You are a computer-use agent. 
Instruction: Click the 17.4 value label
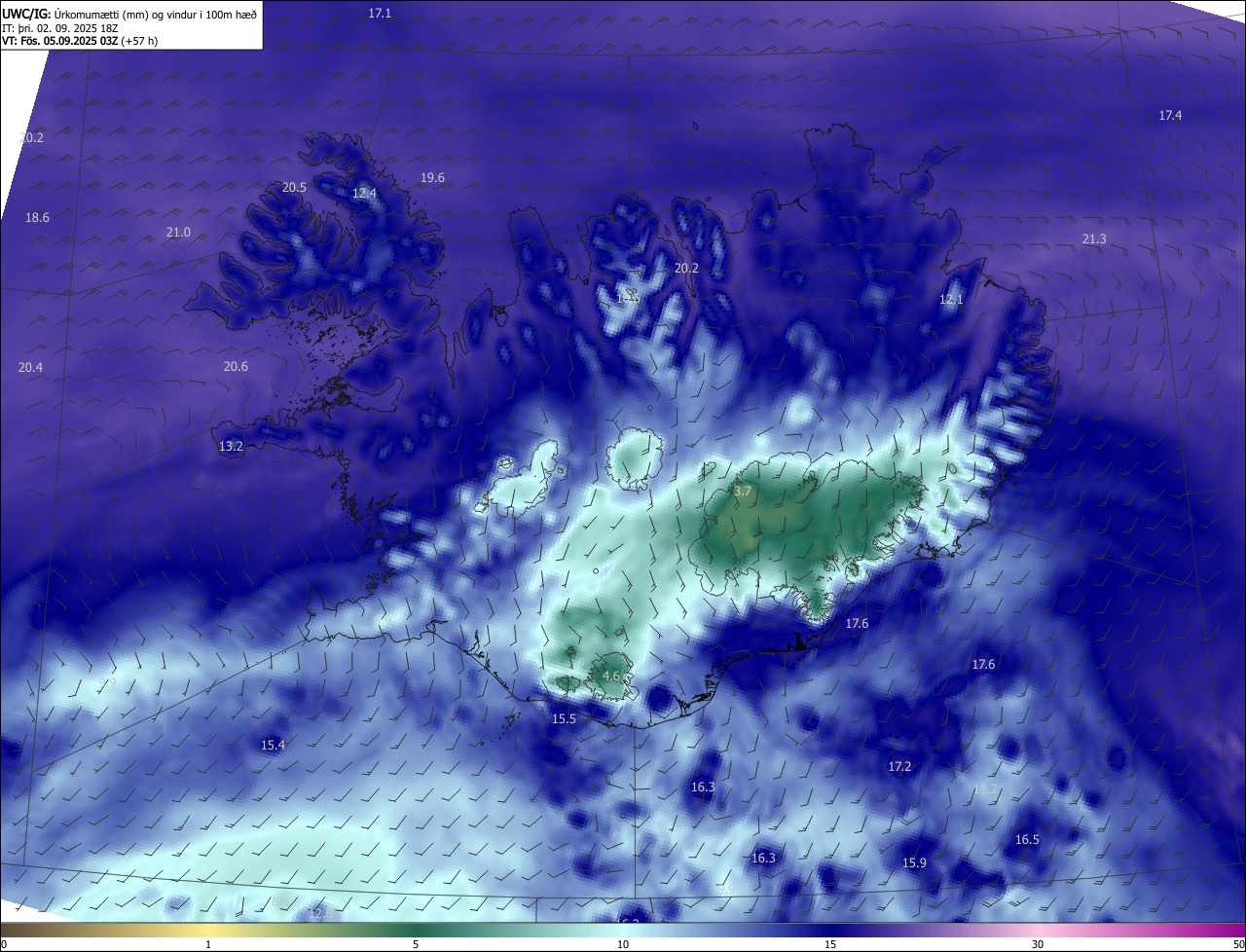(1170, 115)
